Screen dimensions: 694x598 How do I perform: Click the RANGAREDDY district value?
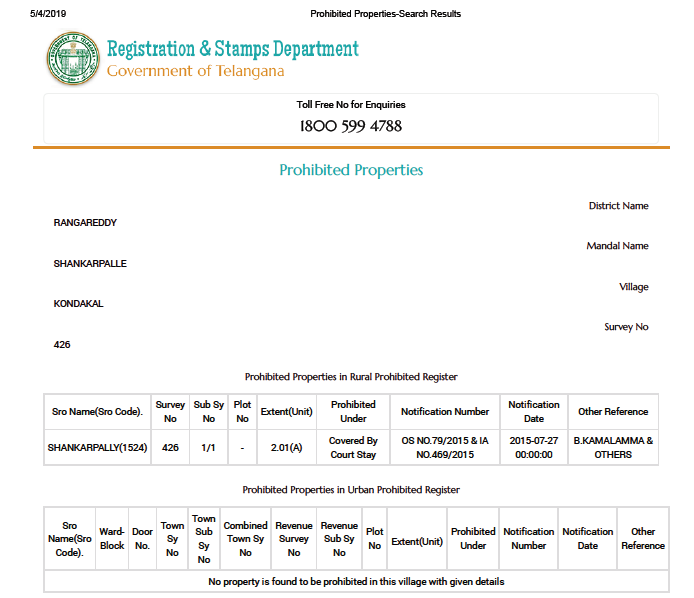pyautogui.click(x=85, y=223)
